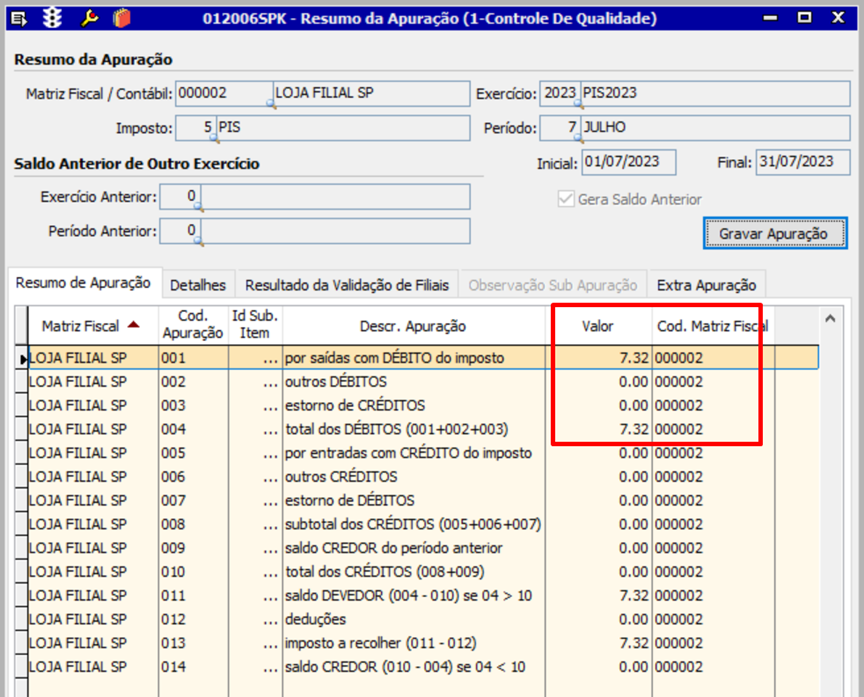Expand Id Sub. Item ellipsis on row 001
The image size is (864, 697).
[x=268, y=358]
